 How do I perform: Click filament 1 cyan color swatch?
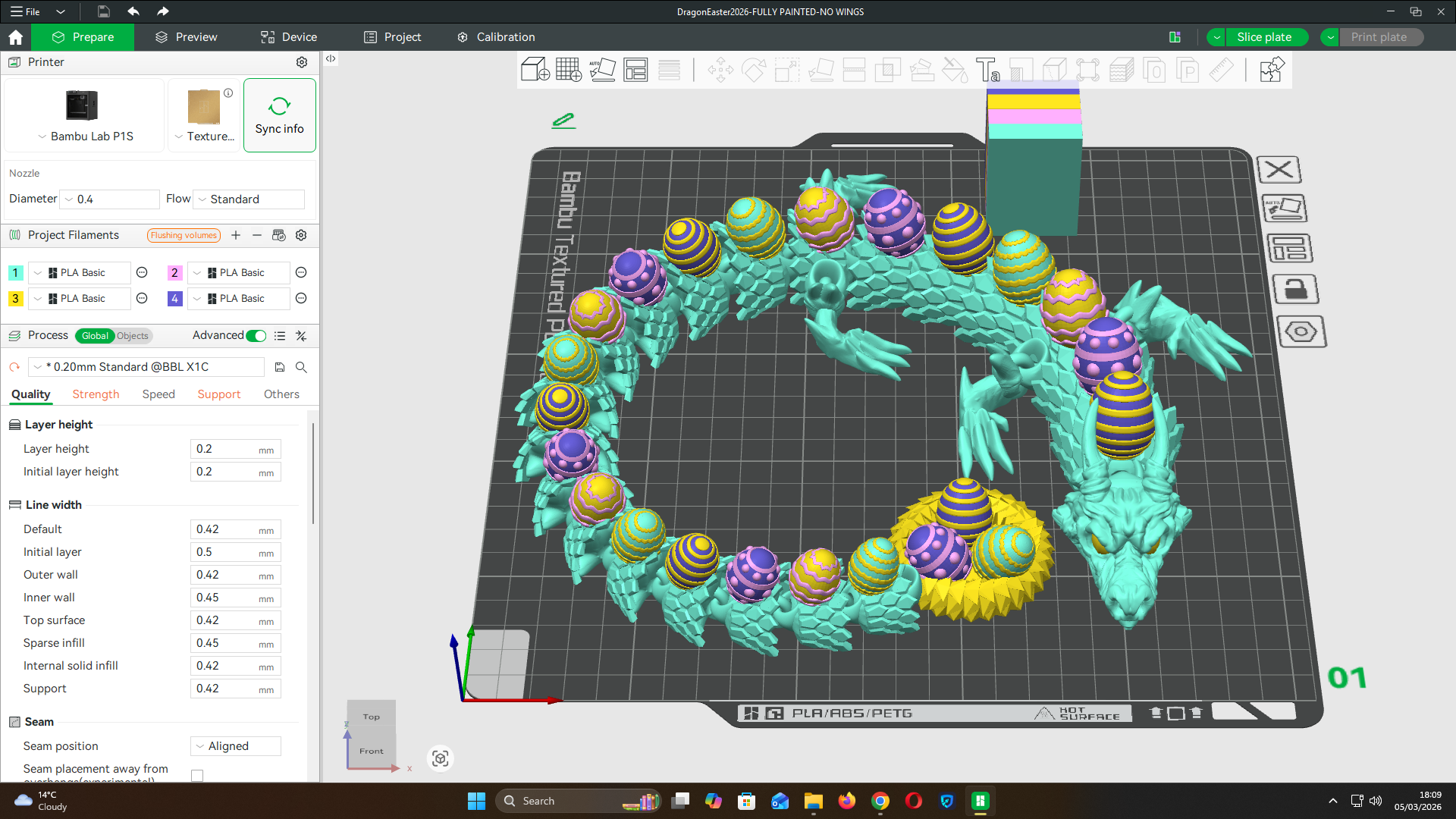tap(15, 273)
